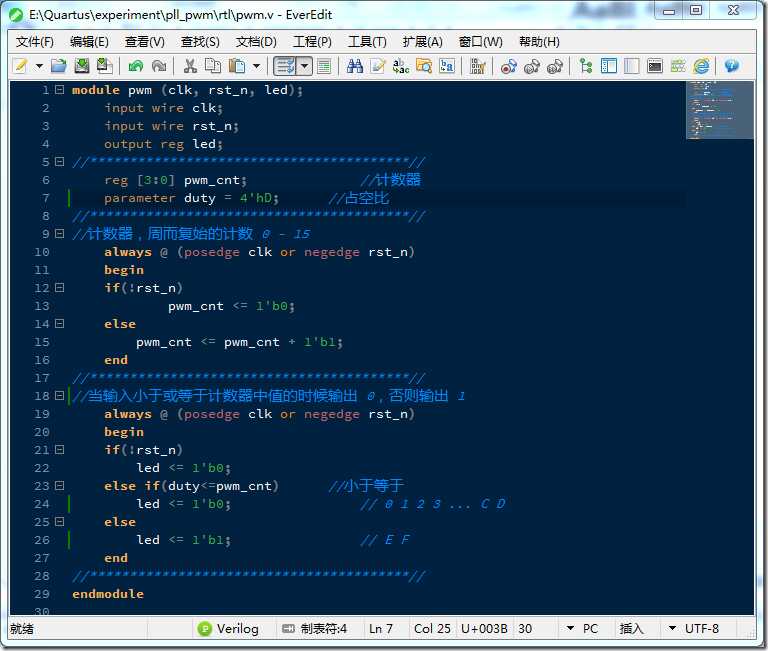Open the 文件(F) menu
This screenshot has height=651, width=768.
pos(35,42)
